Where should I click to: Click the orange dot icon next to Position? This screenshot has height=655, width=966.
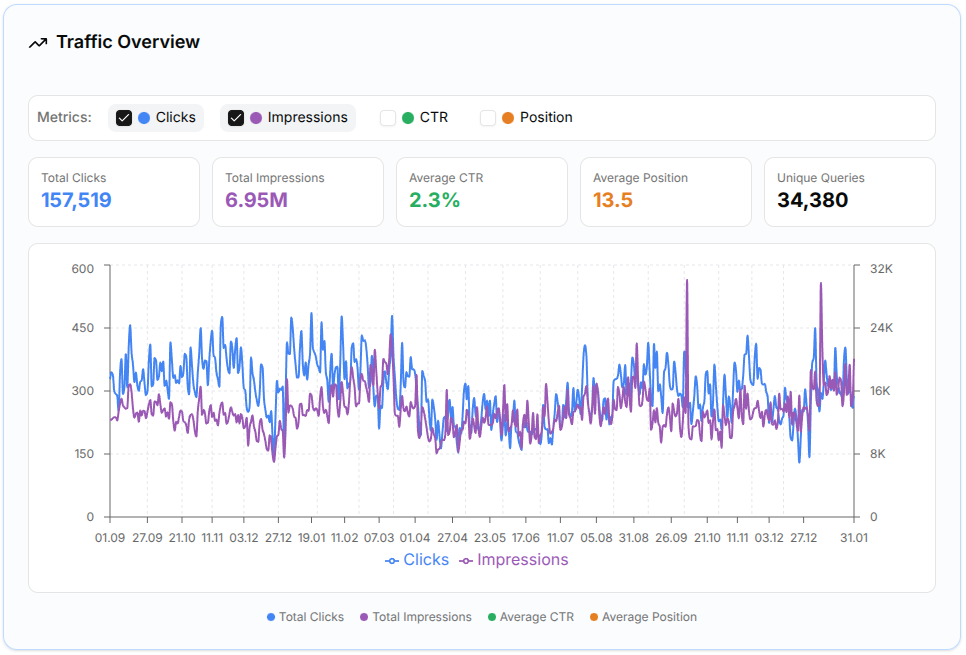pos(508,117)
